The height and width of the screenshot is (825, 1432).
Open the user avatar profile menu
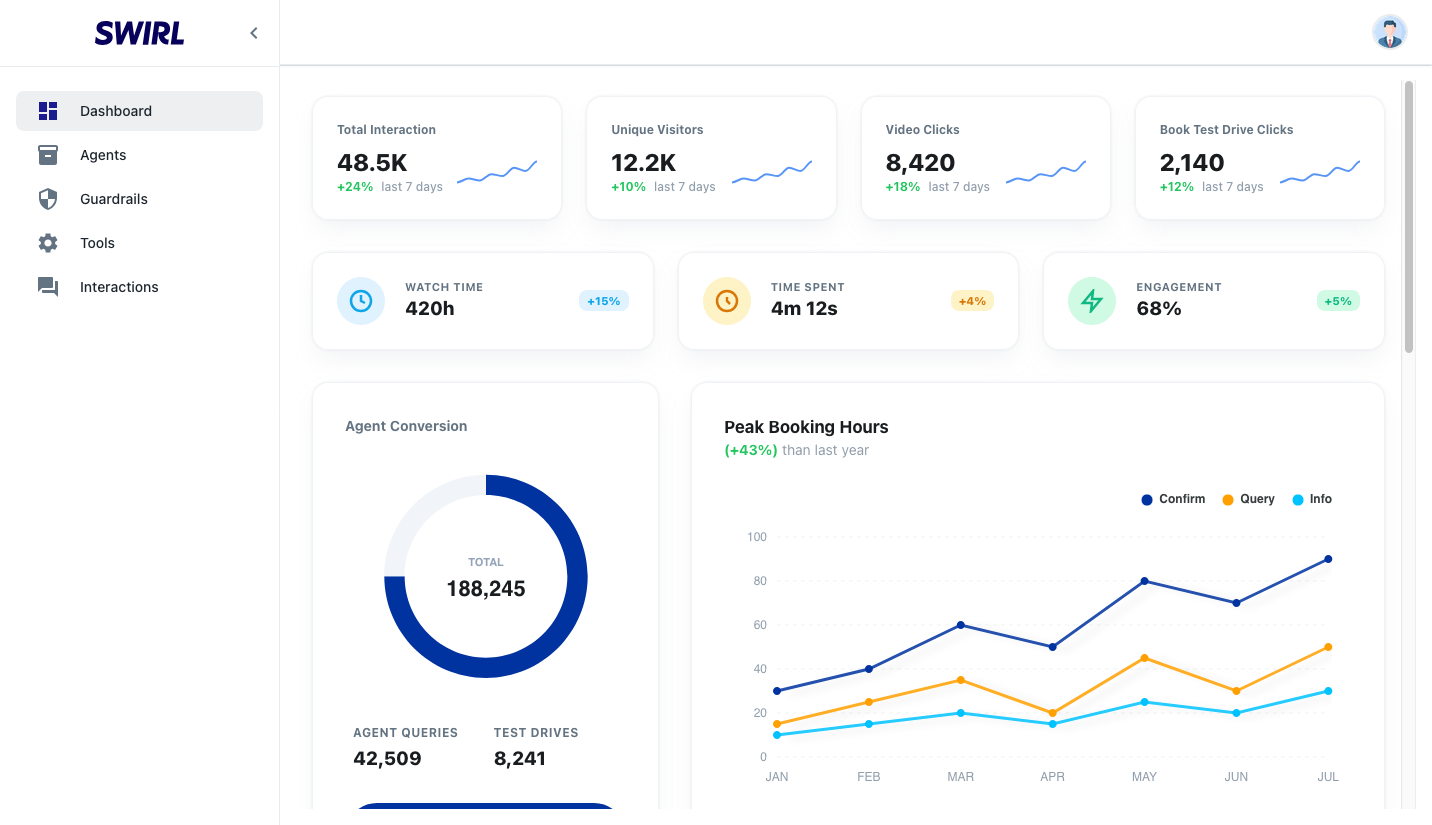point(1389,32)
